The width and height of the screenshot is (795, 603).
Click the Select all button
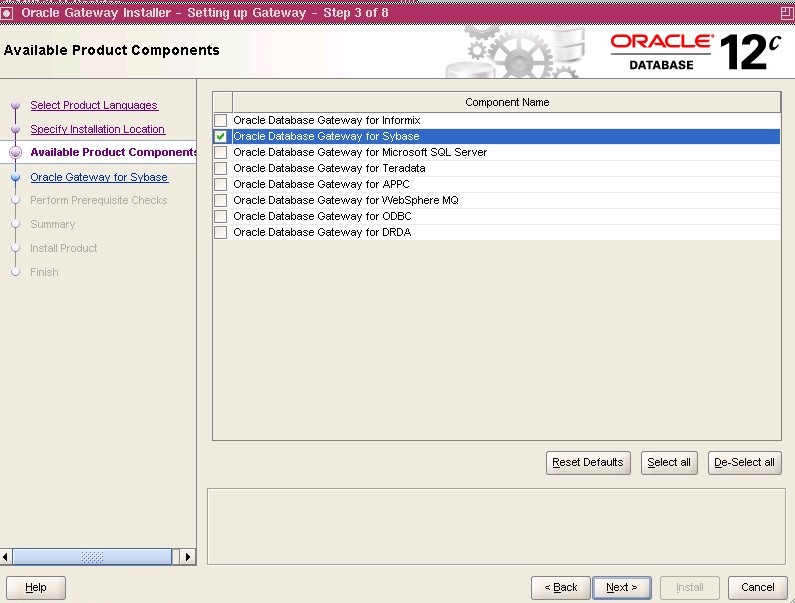[x=669, y=463]
